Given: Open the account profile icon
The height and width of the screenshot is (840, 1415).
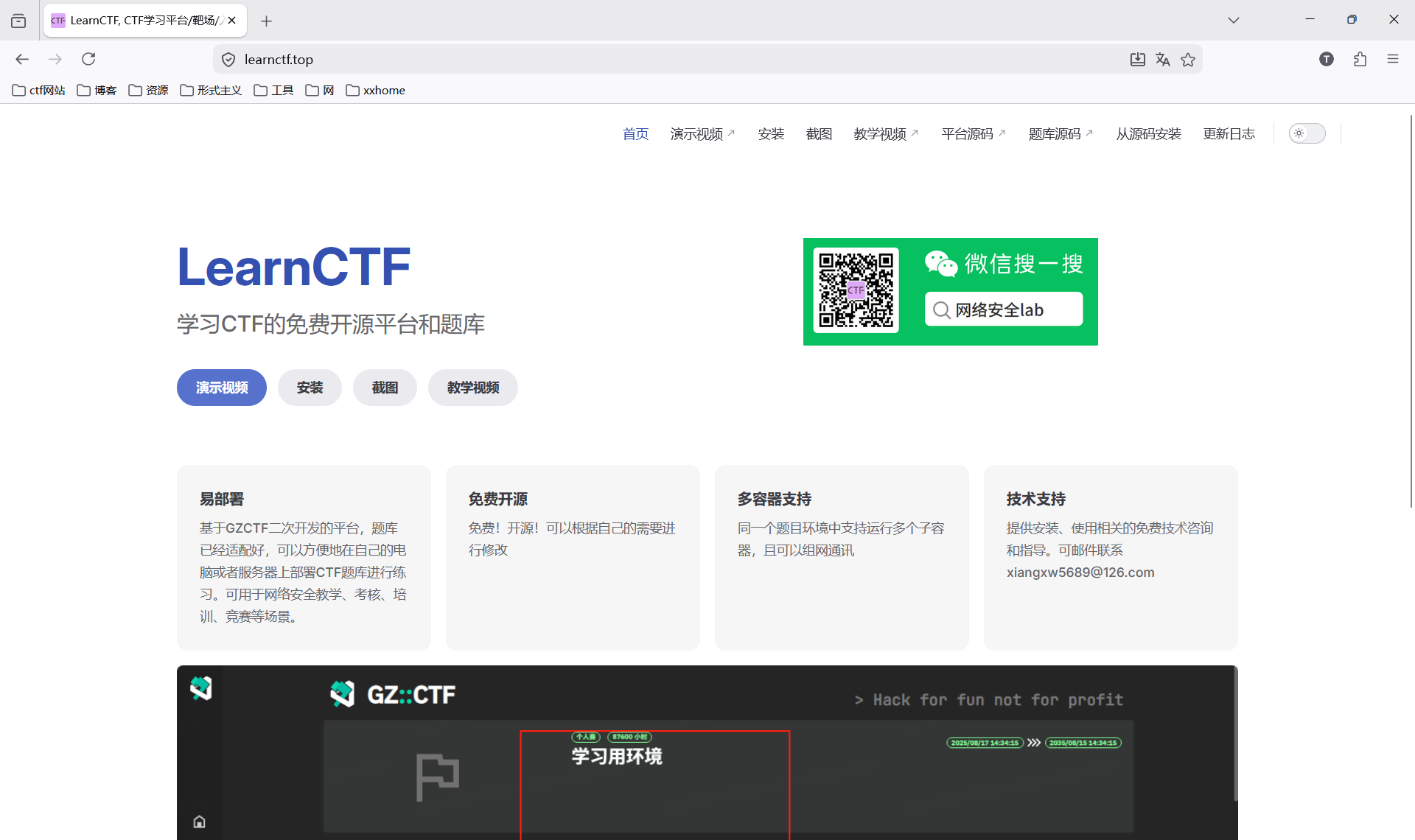Looking at the screenshot, I should (1327, 59).
